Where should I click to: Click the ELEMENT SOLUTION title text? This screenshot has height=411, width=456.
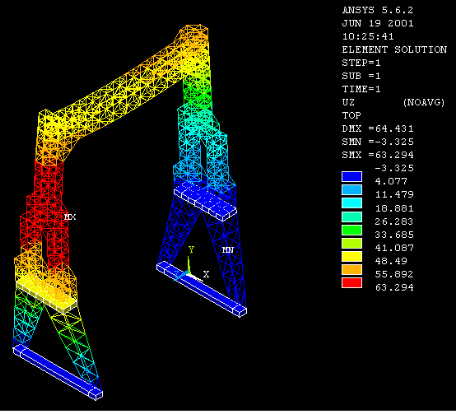point(394,50)
